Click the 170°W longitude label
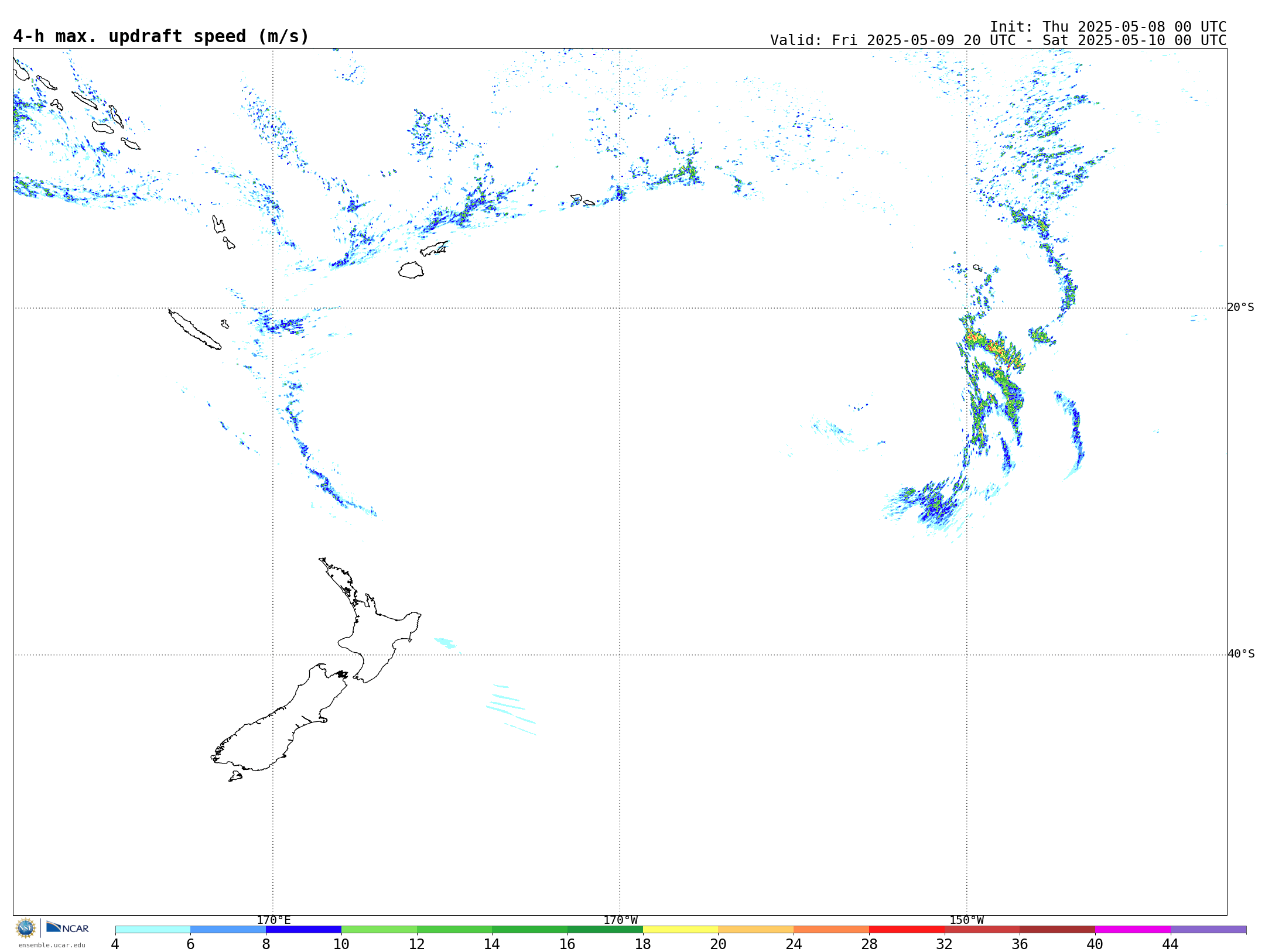 (x=620, y=920)
